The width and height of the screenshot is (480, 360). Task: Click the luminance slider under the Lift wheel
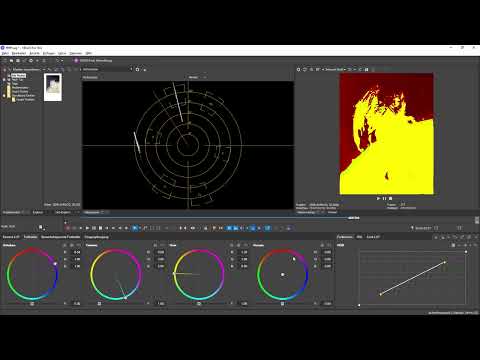tap(32, 304)
